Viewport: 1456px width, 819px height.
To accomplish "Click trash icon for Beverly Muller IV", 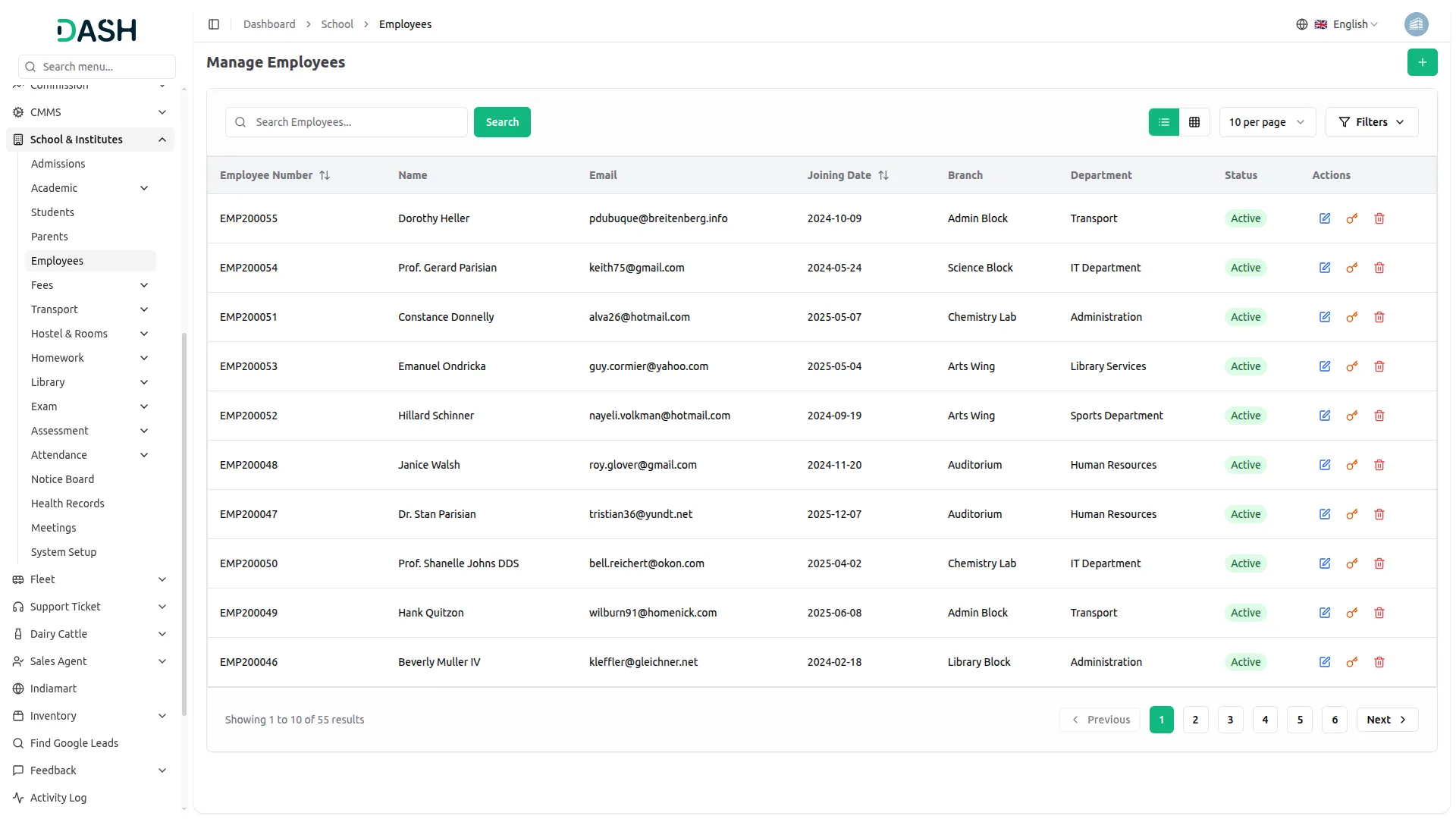I will pos(1379,662).
